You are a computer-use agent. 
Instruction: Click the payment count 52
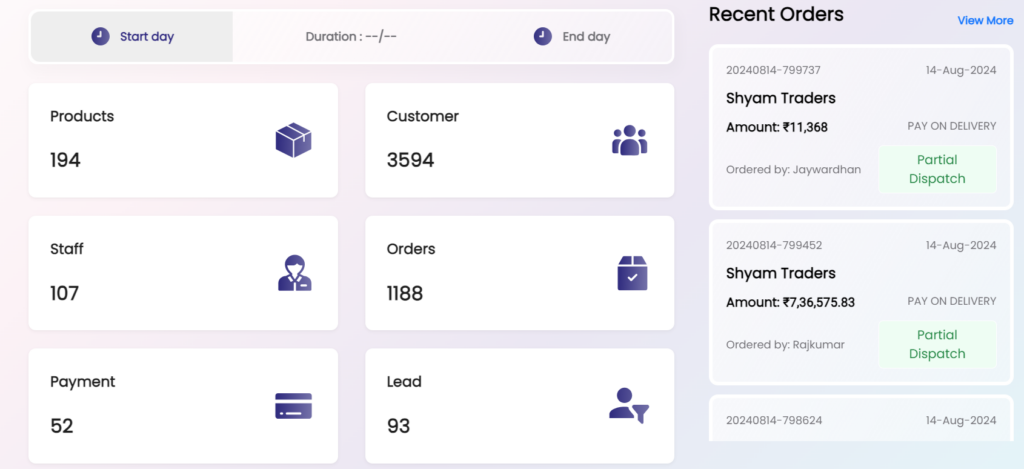pyautogui.click(x=62, y=426)
